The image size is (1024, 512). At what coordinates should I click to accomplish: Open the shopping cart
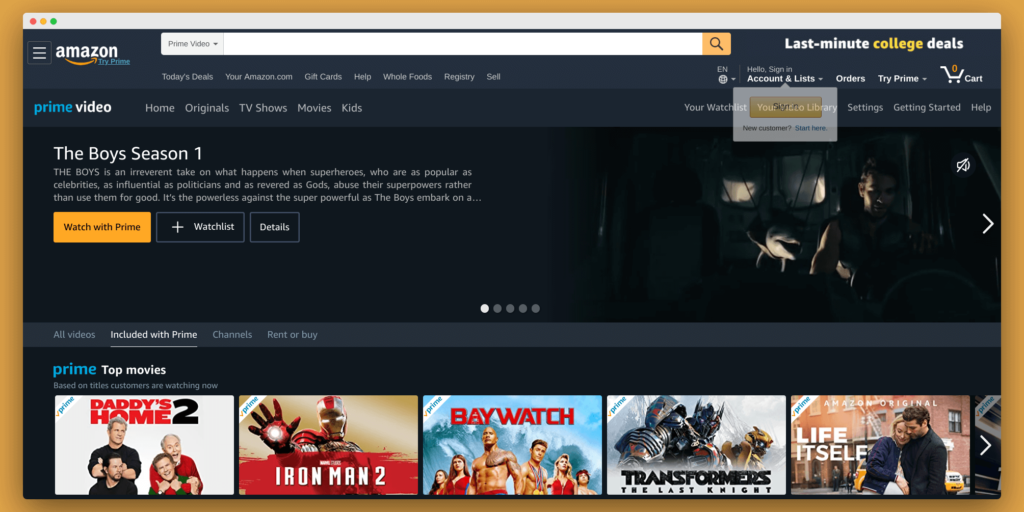click(x=961, y=74)
